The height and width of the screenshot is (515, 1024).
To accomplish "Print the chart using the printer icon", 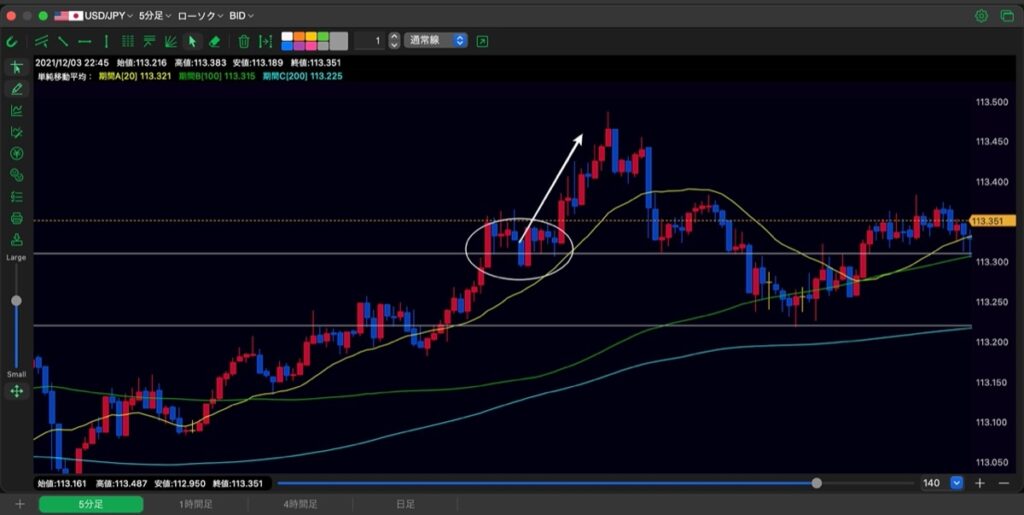I will tap(16, 218).
